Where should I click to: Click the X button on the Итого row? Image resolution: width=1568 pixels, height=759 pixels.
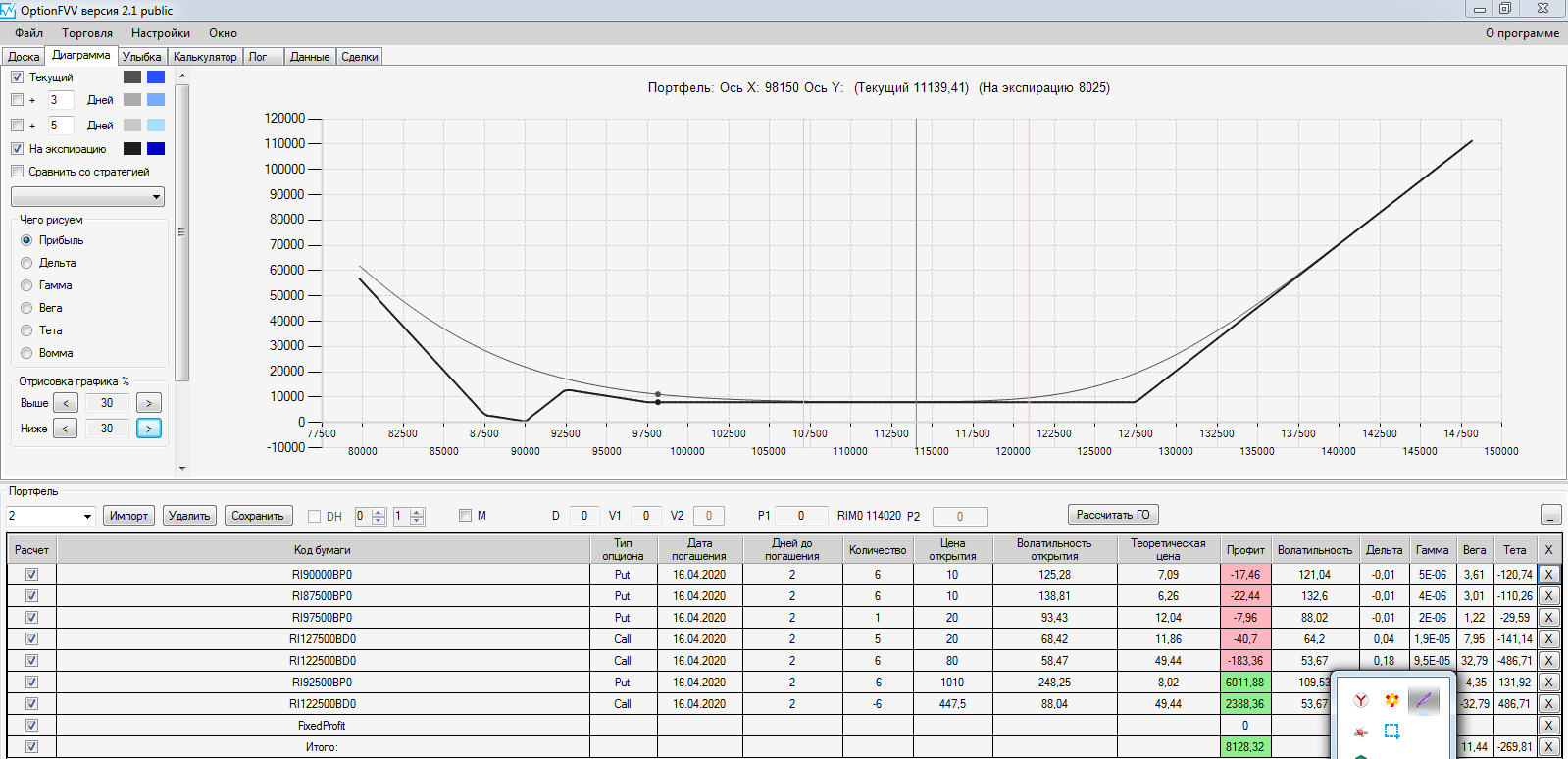[1548, 747]
